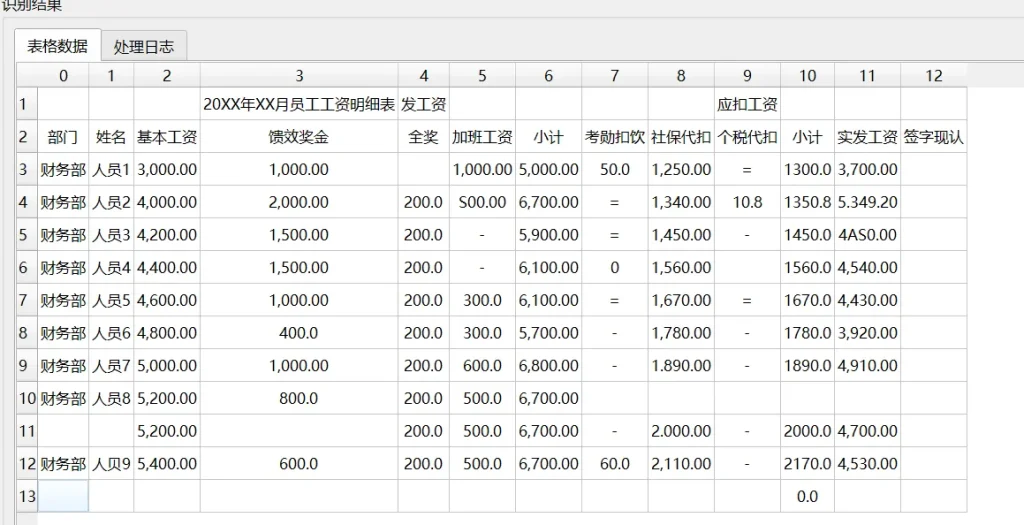Screen dimensions: 1024x525
Task: Click the 400.0 bonus cell
Action: pyautogui.click(x=299, y=333)
